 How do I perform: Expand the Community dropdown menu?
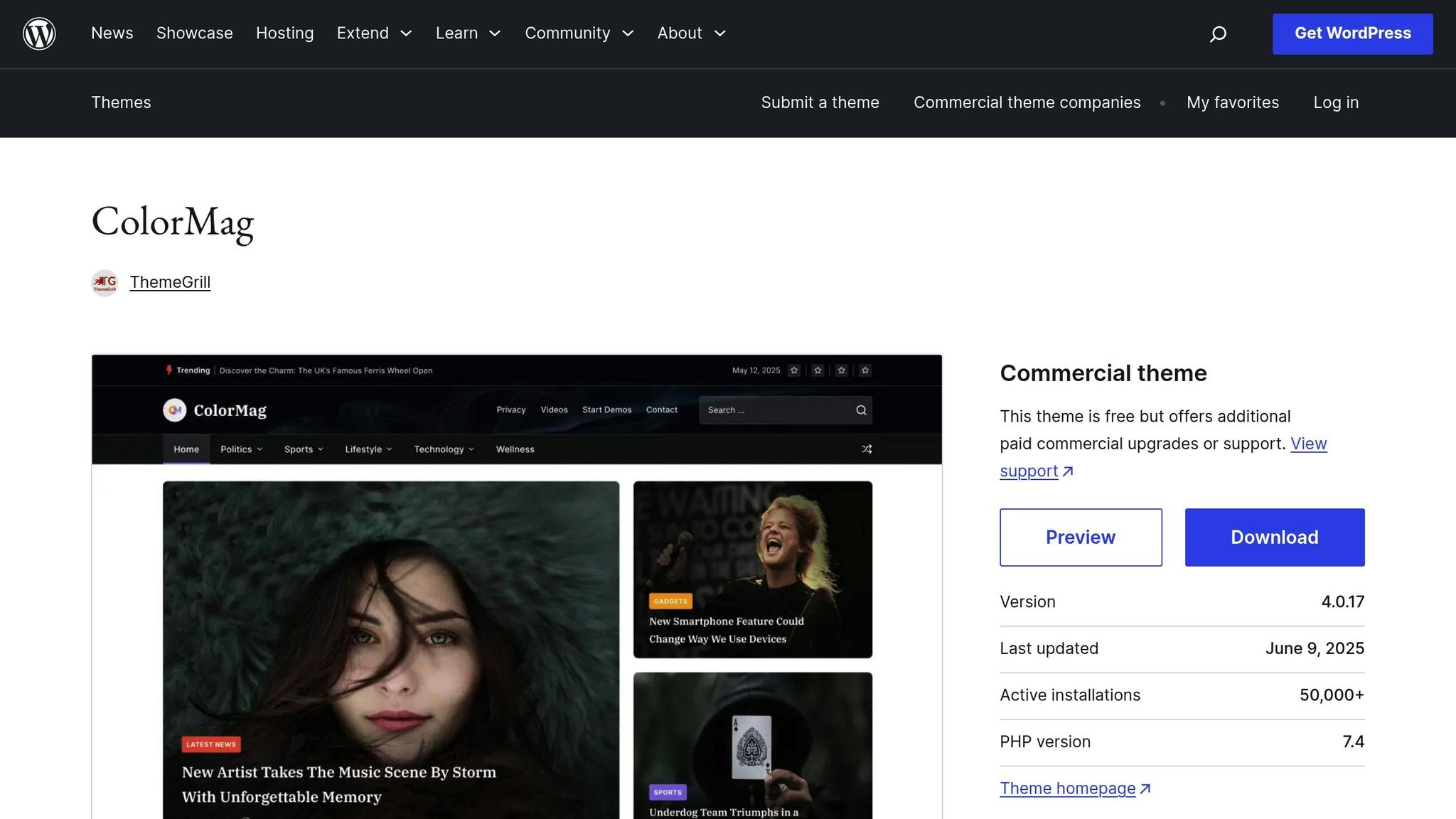579,33
